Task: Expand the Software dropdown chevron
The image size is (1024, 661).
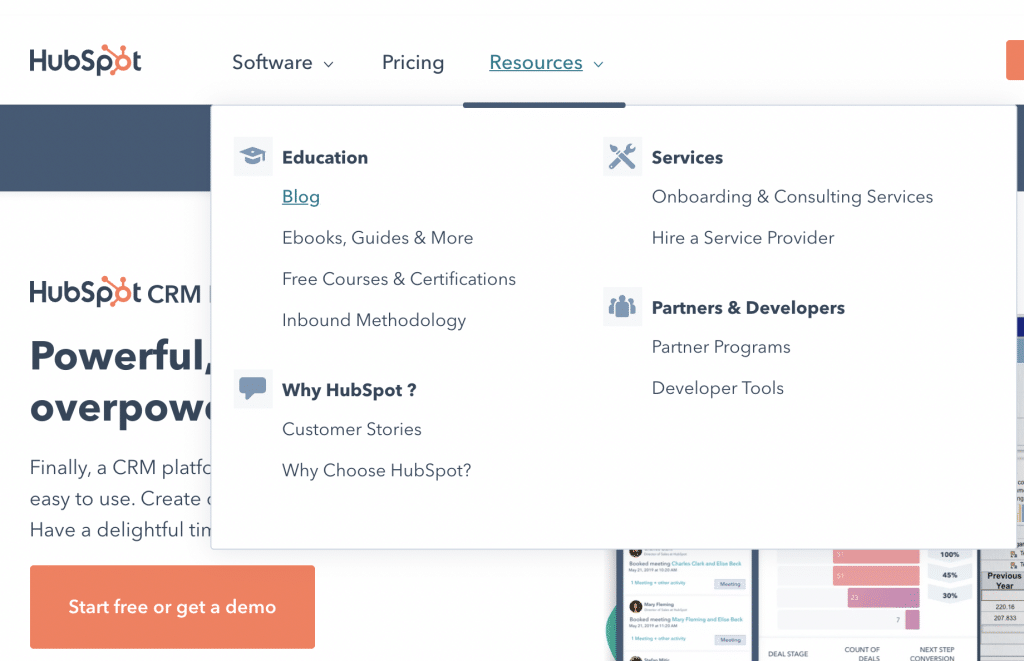Action: coord(328,64)
